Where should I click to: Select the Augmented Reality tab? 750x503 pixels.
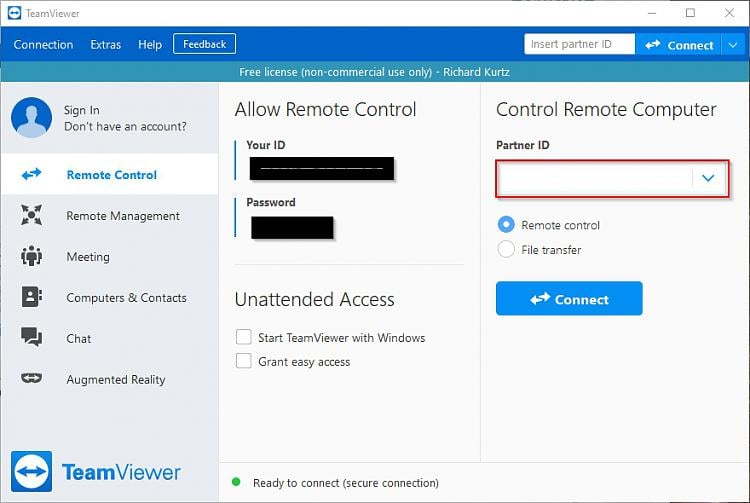[x=110, y=379]
